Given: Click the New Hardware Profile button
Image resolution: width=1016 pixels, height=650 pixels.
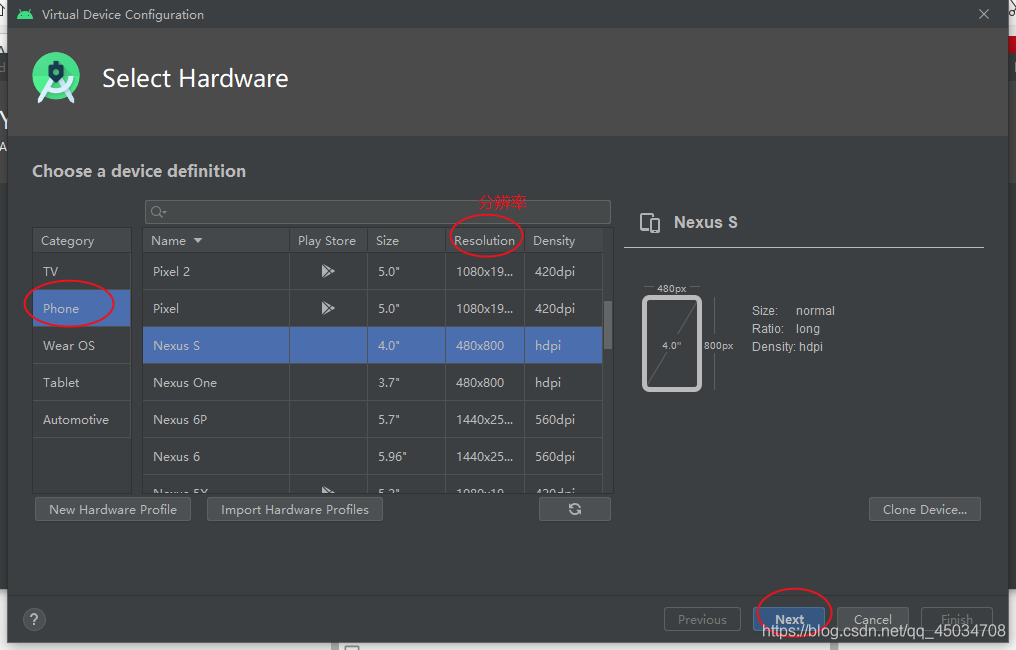Looking at the screenshot, I should [x=112, y=509].
